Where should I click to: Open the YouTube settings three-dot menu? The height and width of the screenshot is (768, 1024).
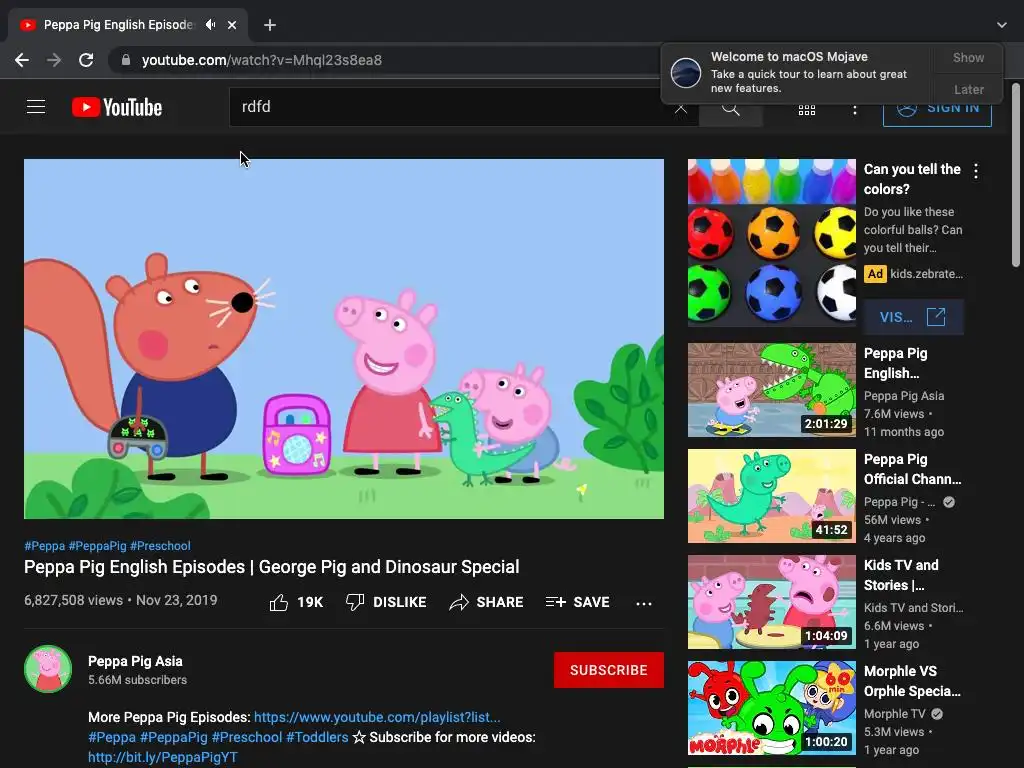tap(854, 110)
